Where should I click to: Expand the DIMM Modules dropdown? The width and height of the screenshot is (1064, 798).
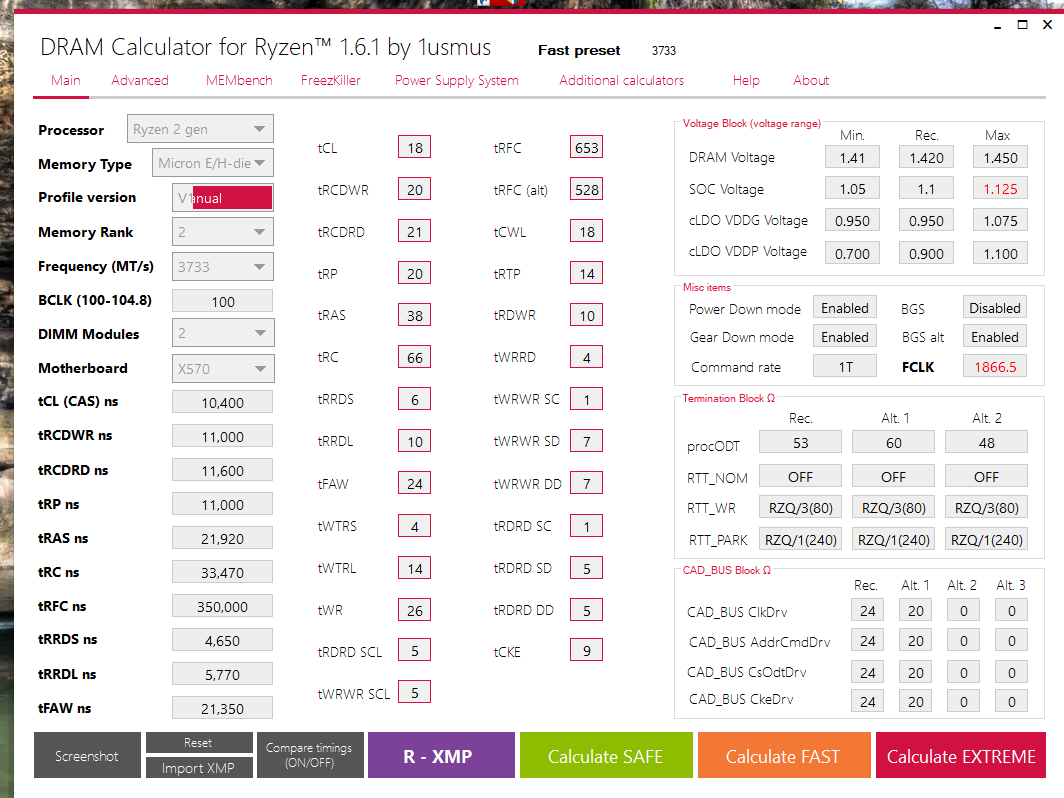pyautogui.click(x=223, y=333)
